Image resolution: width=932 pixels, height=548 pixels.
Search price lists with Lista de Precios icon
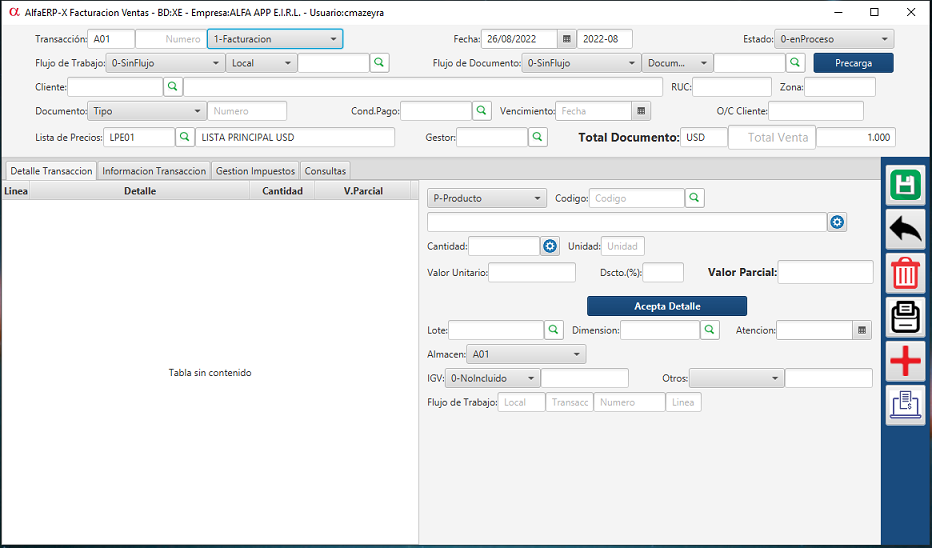pos(185,137)
